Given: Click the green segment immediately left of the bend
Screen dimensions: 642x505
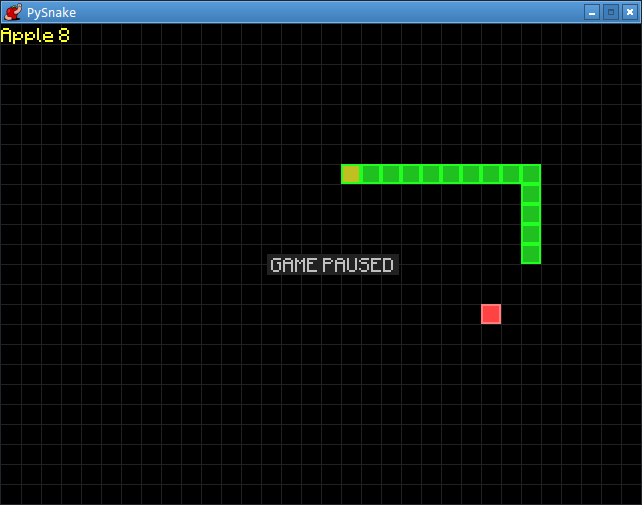Looking at the screenshot, I should pos(511,174).
